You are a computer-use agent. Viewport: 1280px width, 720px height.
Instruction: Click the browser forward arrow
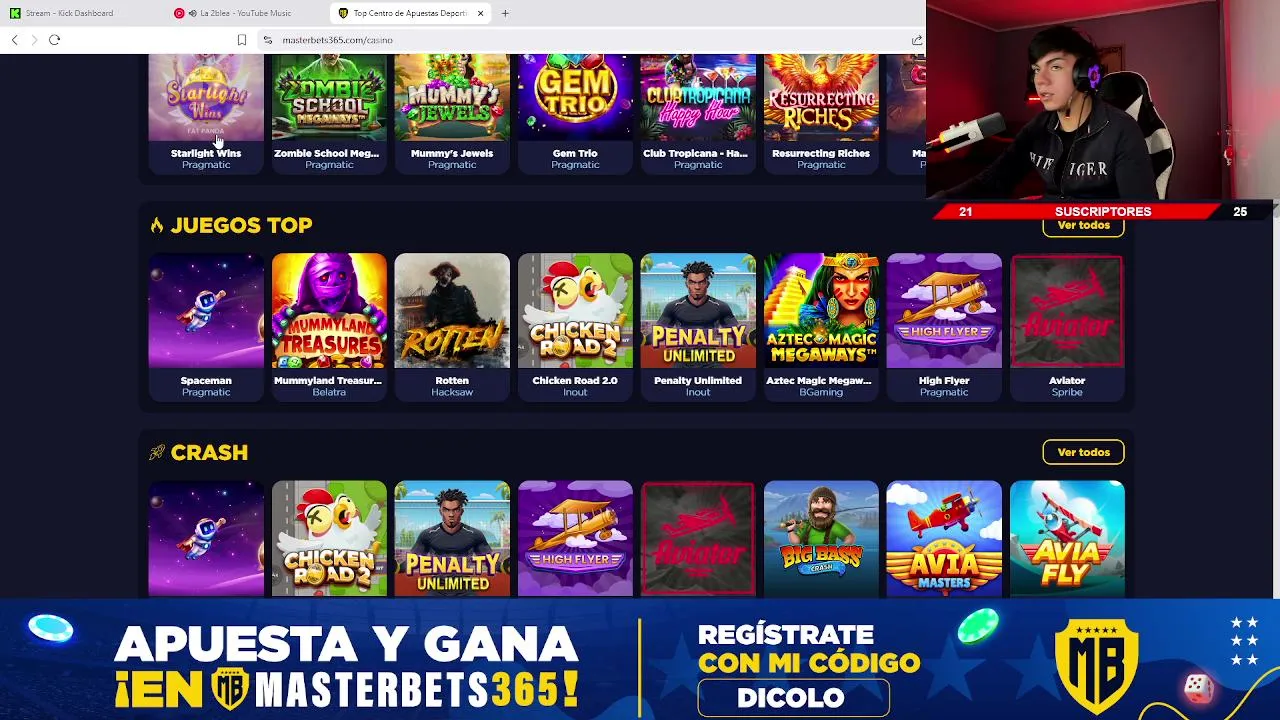tap(34, 40)
